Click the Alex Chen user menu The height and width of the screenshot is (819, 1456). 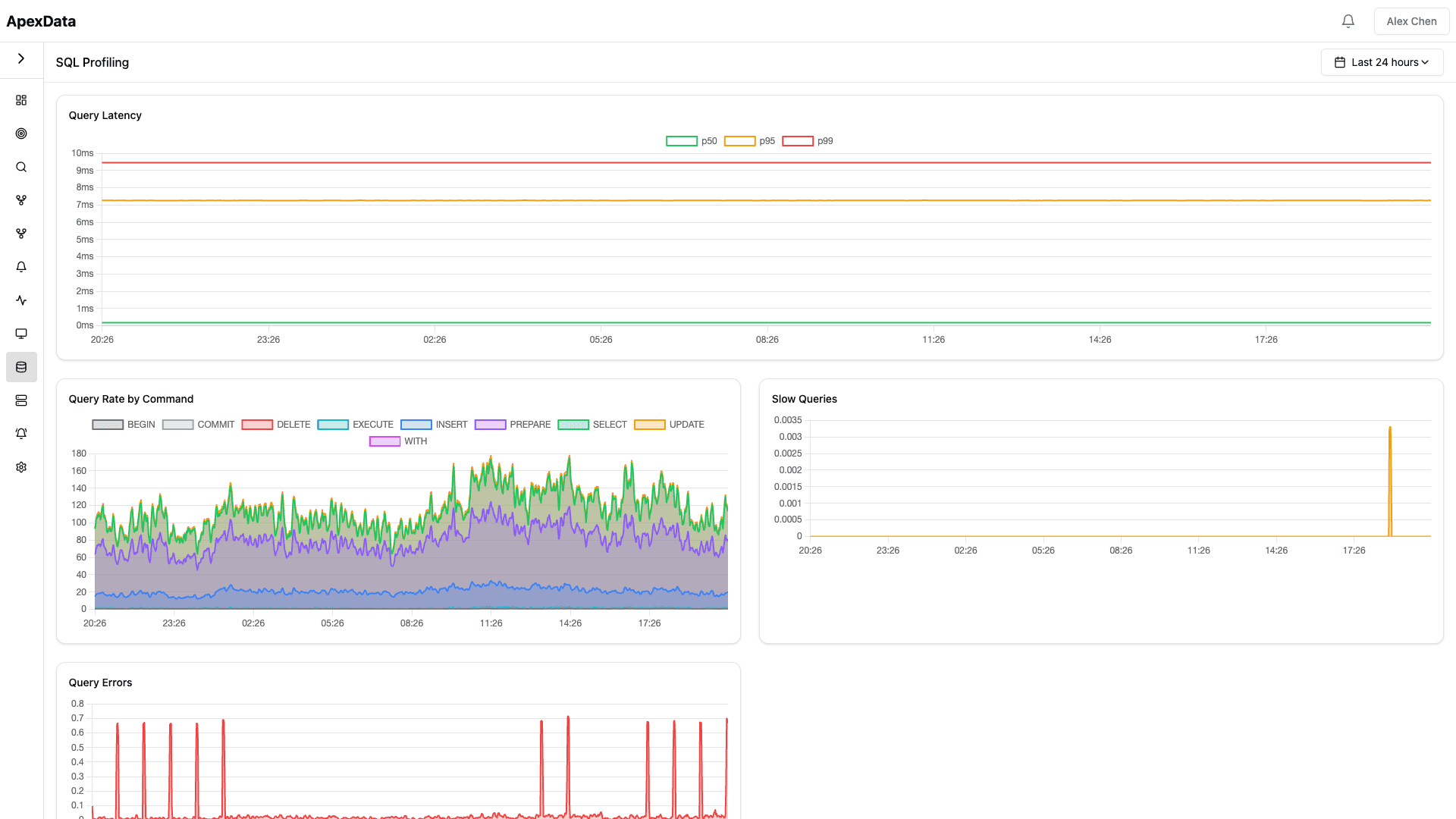coord(1410,20)
